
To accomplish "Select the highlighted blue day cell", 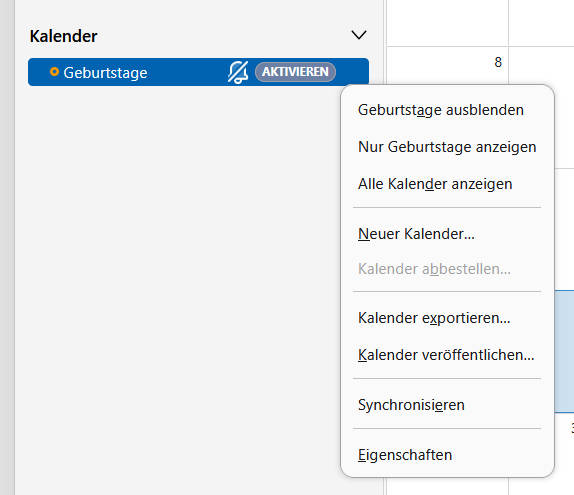I will (x=564, y=351).
